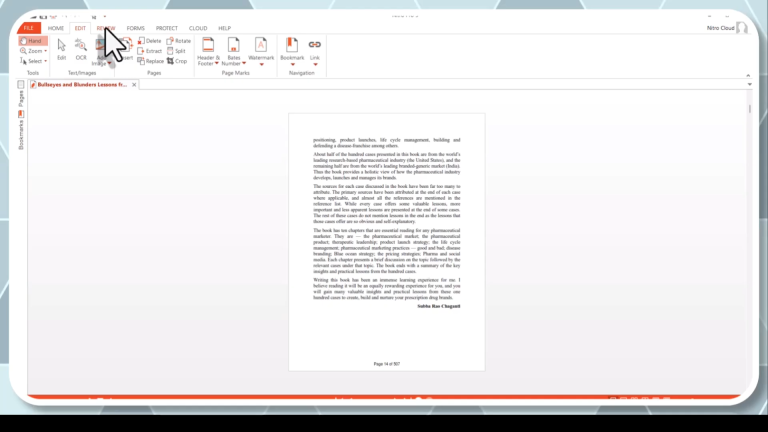Click the paragraph starting 'Writing this book'
Viewport: 768px width, 432px height.
(386, 288)
